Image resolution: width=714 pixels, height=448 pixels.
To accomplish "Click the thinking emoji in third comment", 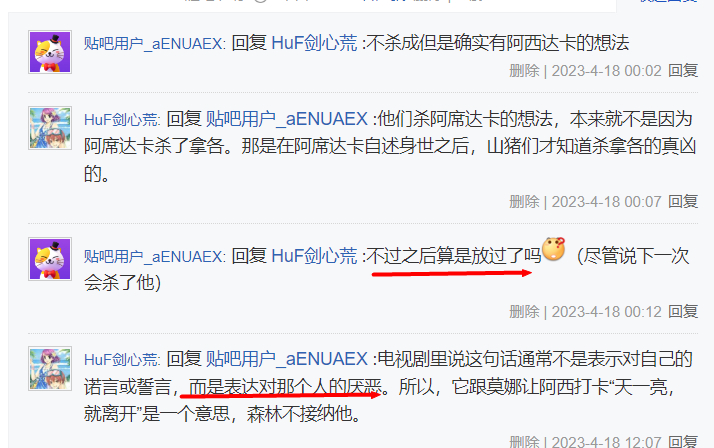I will click(554, 249).
